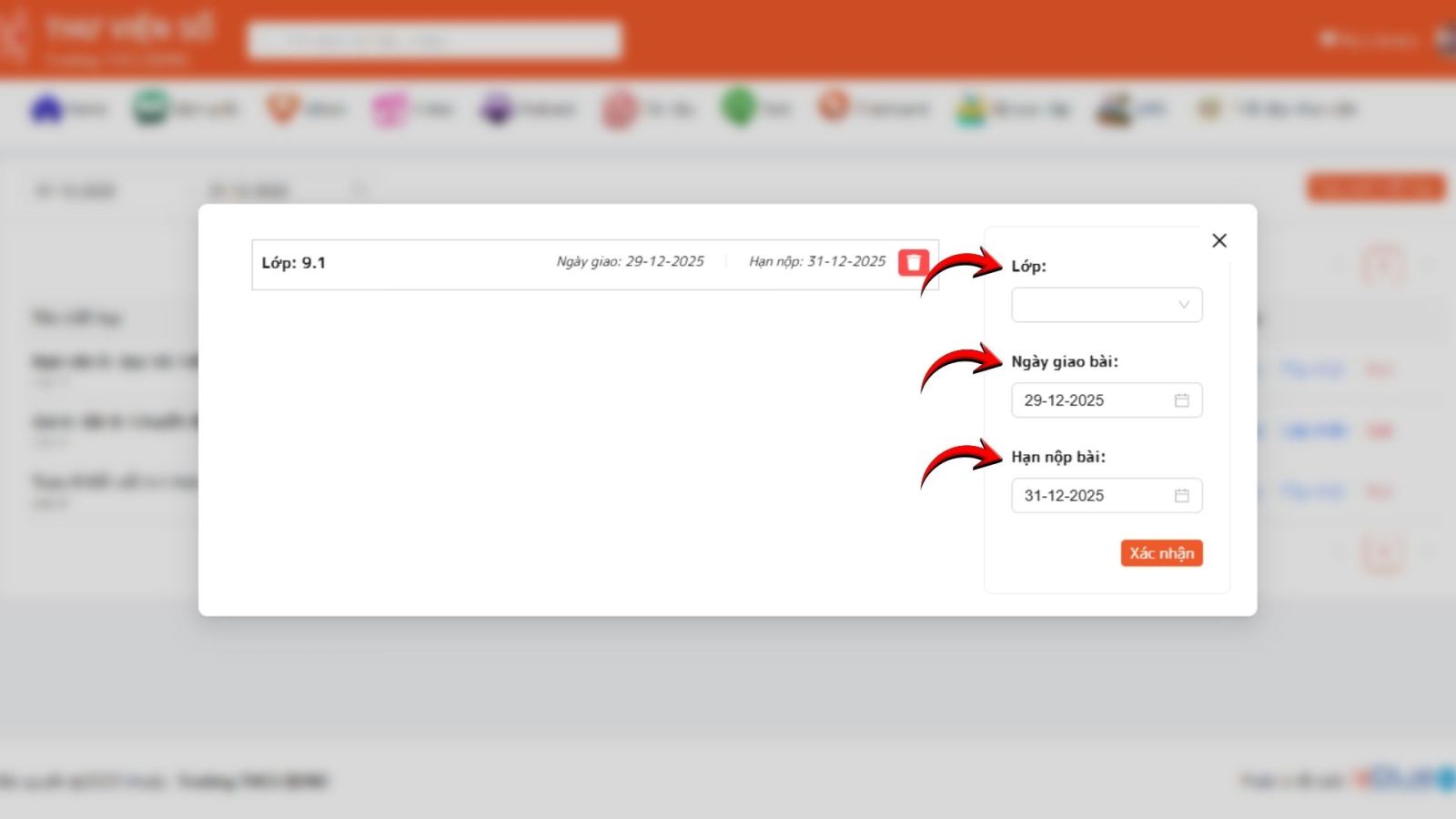Click calendar icon in Ngày giao bài field
Screen dimensions: 1456x819
1181,400
